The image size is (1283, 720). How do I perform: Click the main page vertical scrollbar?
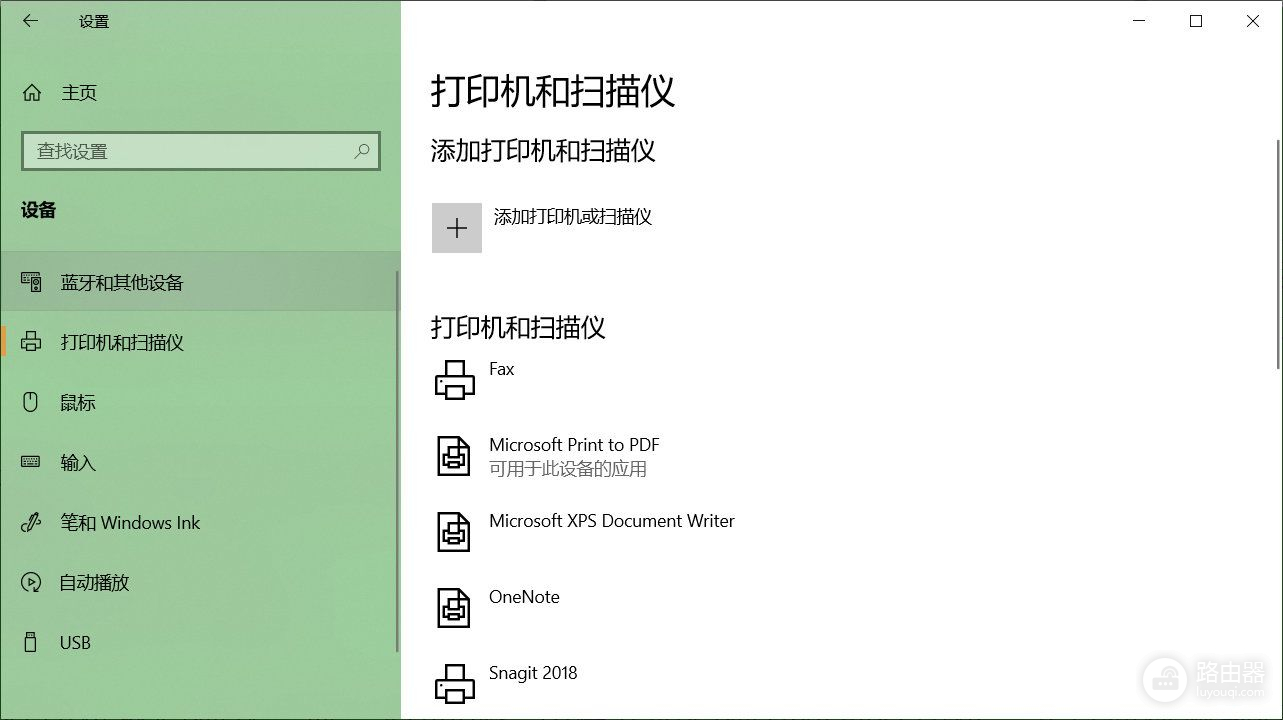tap(1278, 255)
